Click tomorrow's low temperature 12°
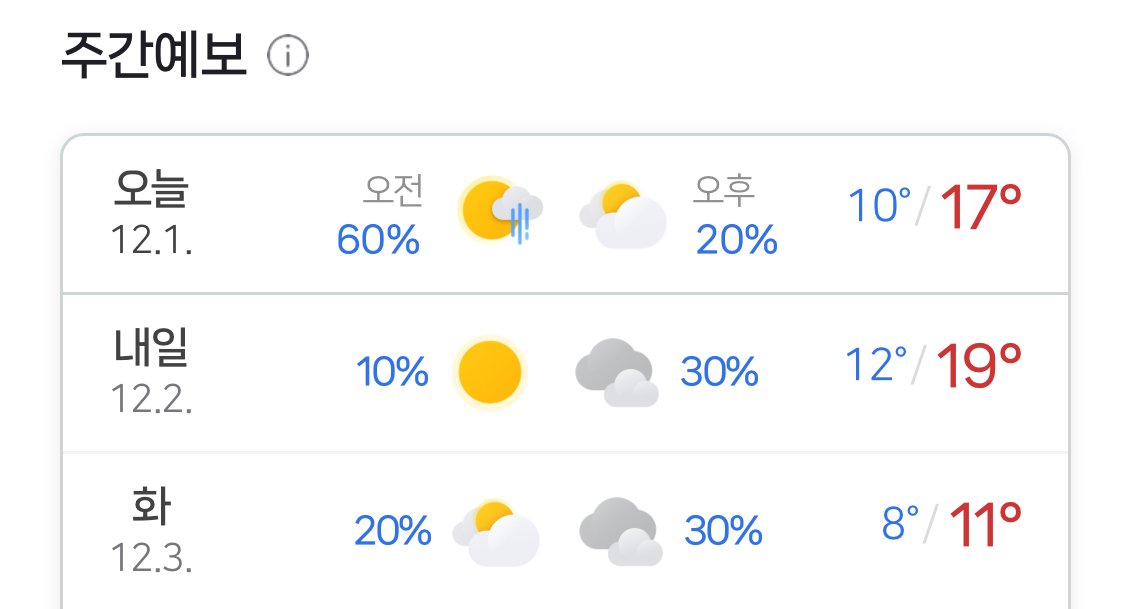Image resolution: width=1125 pixels, height=609 pixels. click(x=877, y=364)
